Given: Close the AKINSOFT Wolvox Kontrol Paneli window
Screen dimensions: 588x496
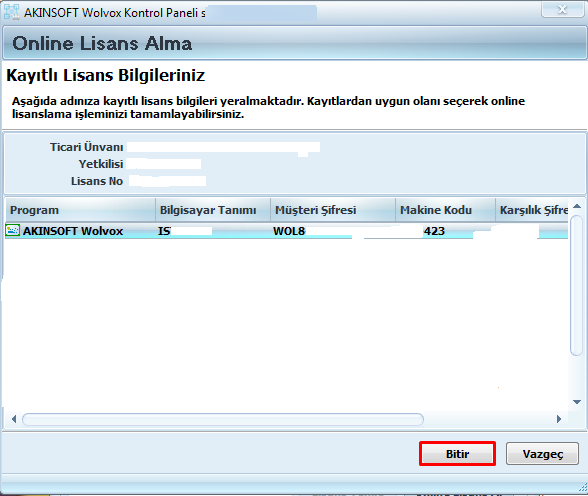Looking at the screenshot, I should coord(562,9).
